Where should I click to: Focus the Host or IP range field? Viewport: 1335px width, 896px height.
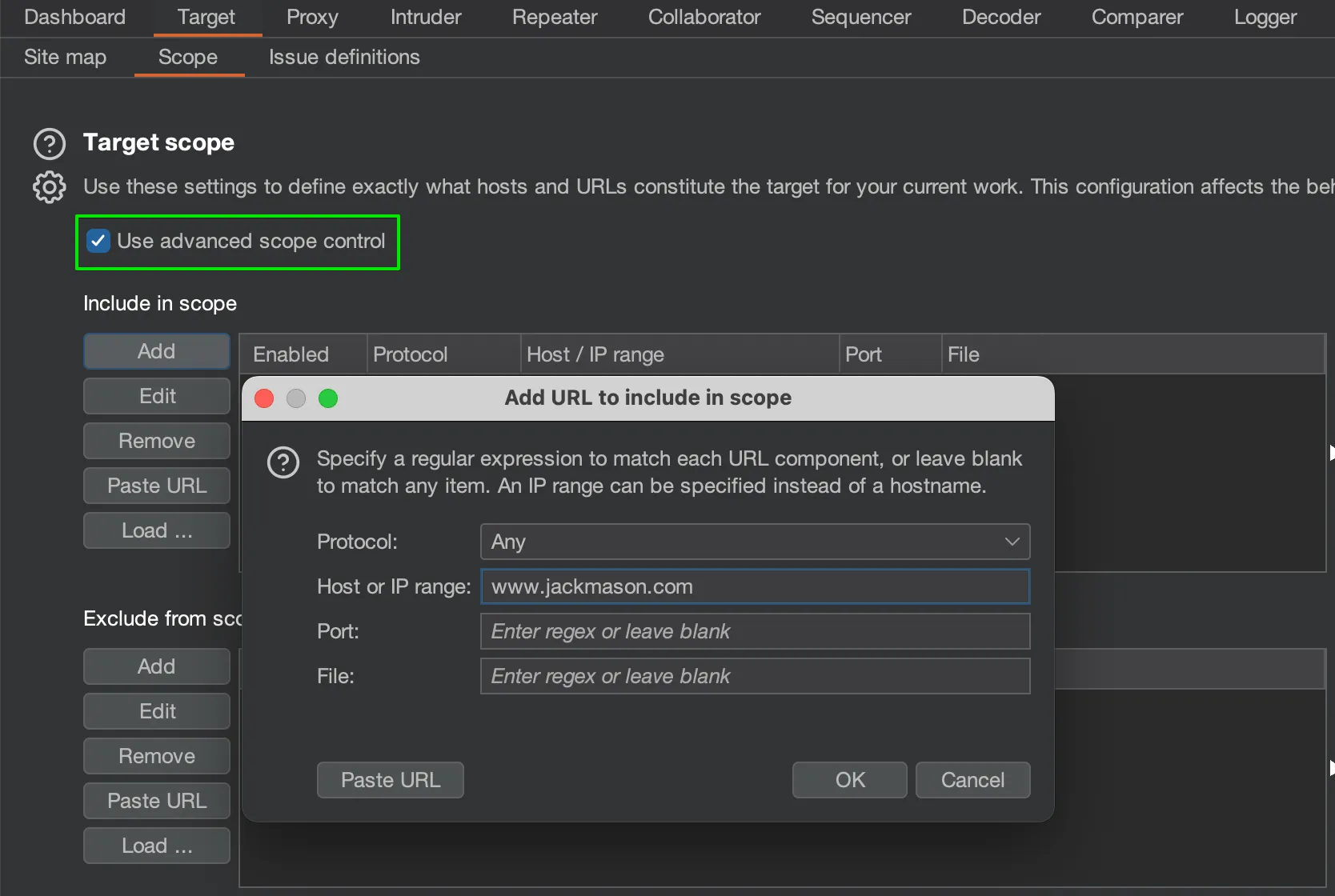(x=755, y=586)
